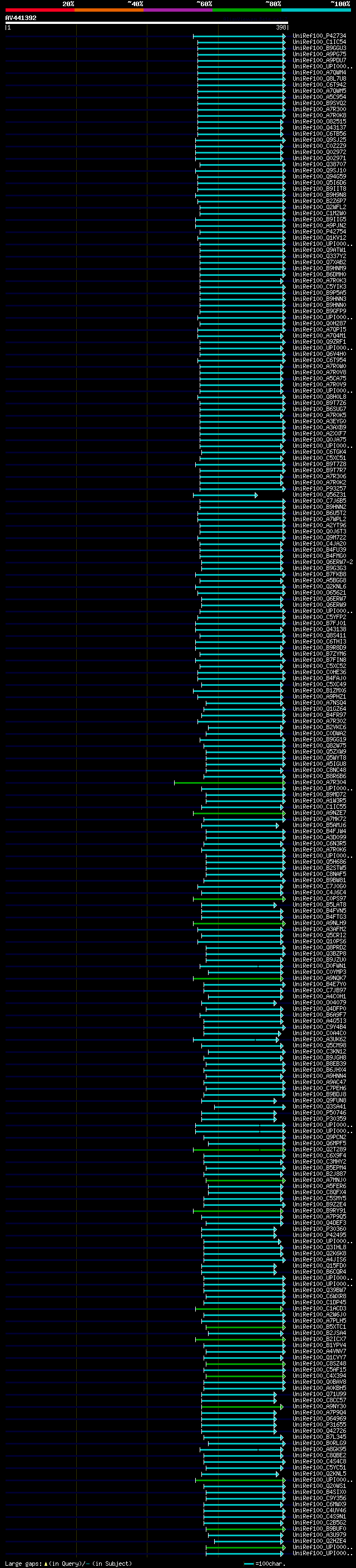Click the white query sequence bar
Viewport: 356px width, 1568px height.
(x=147, y=23)
